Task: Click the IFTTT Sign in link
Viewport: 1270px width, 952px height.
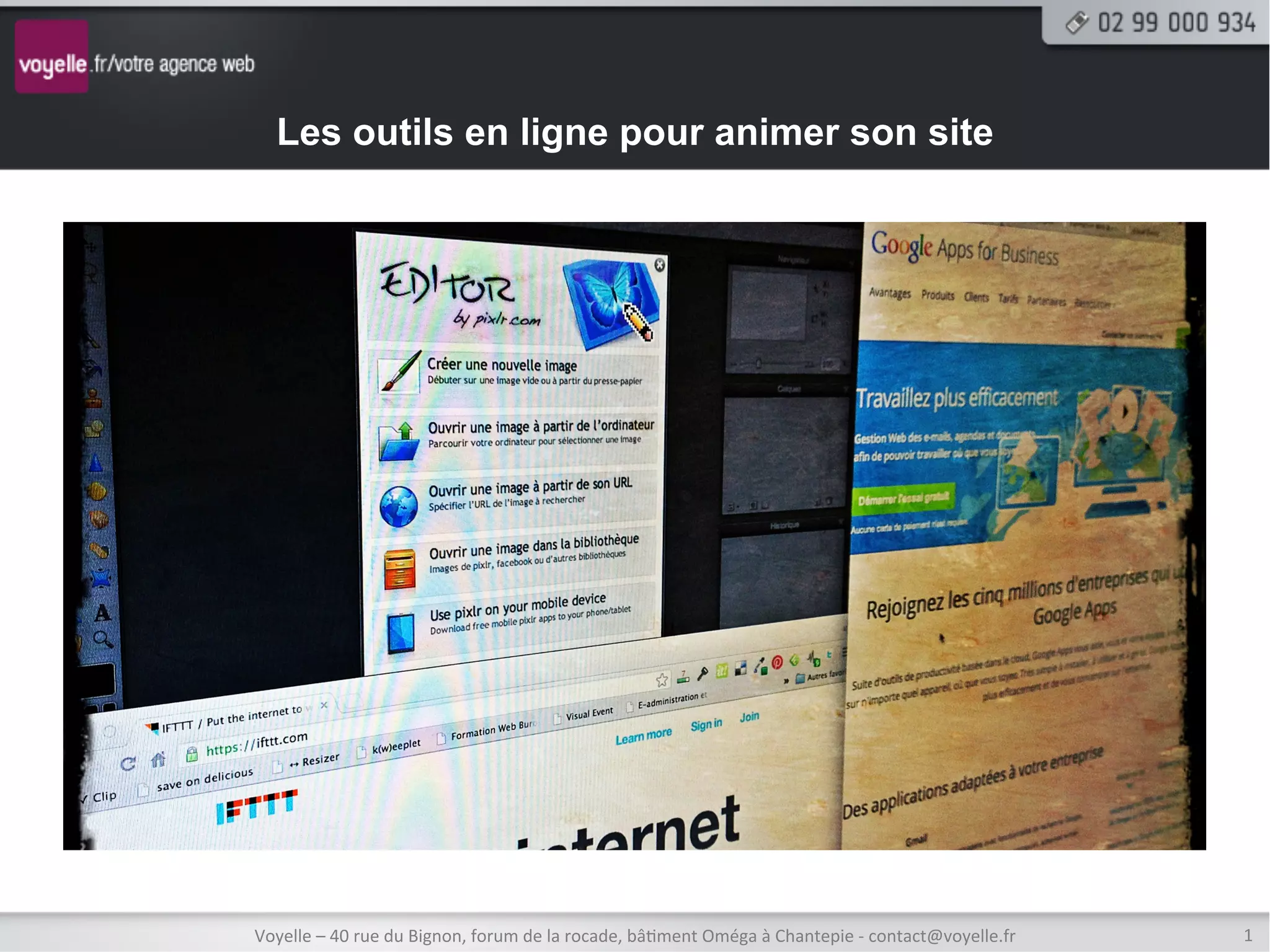Action: pos(706,725)
